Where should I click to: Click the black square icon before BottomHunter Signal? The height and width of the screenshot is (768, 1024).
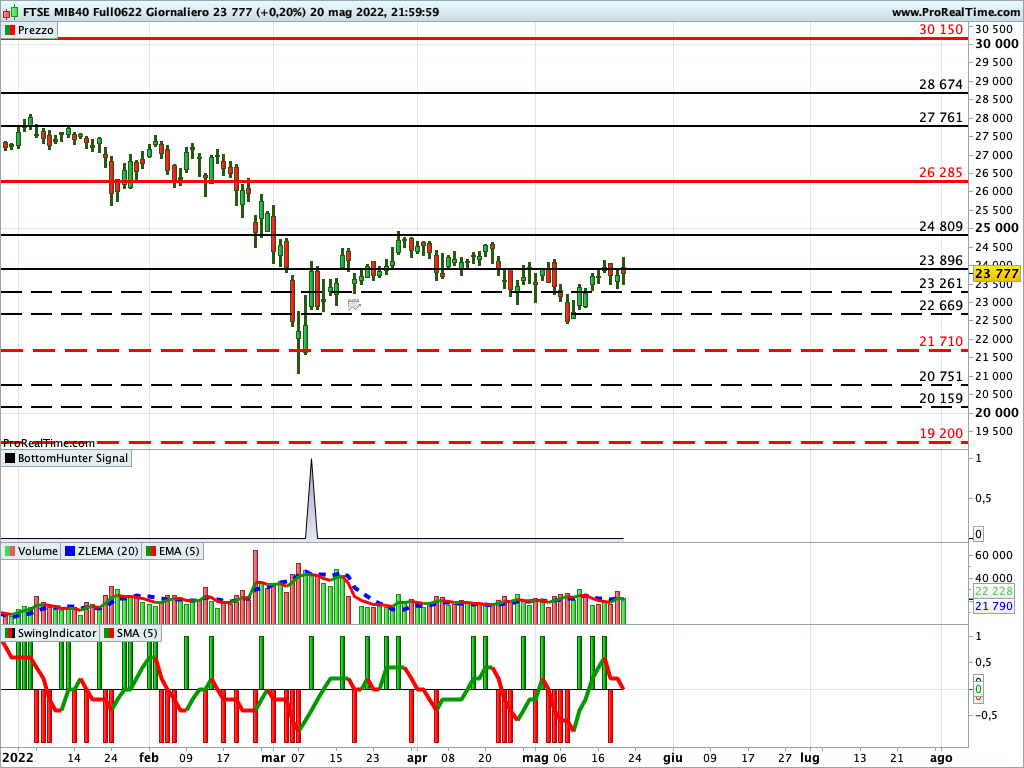click(9, 458)
